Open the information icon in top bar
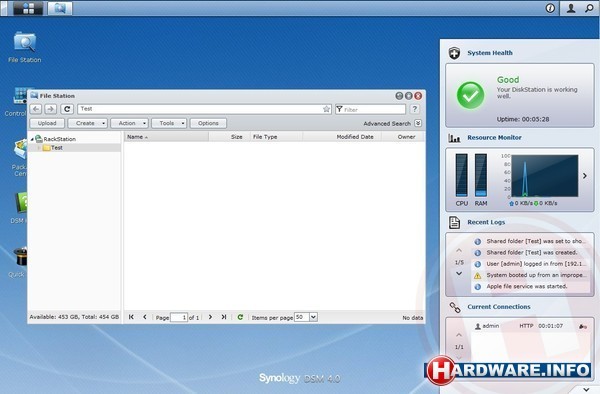Image resolution: width=600 pixels, height=394 pixels. pyautogui.click(x=550, y=8)
